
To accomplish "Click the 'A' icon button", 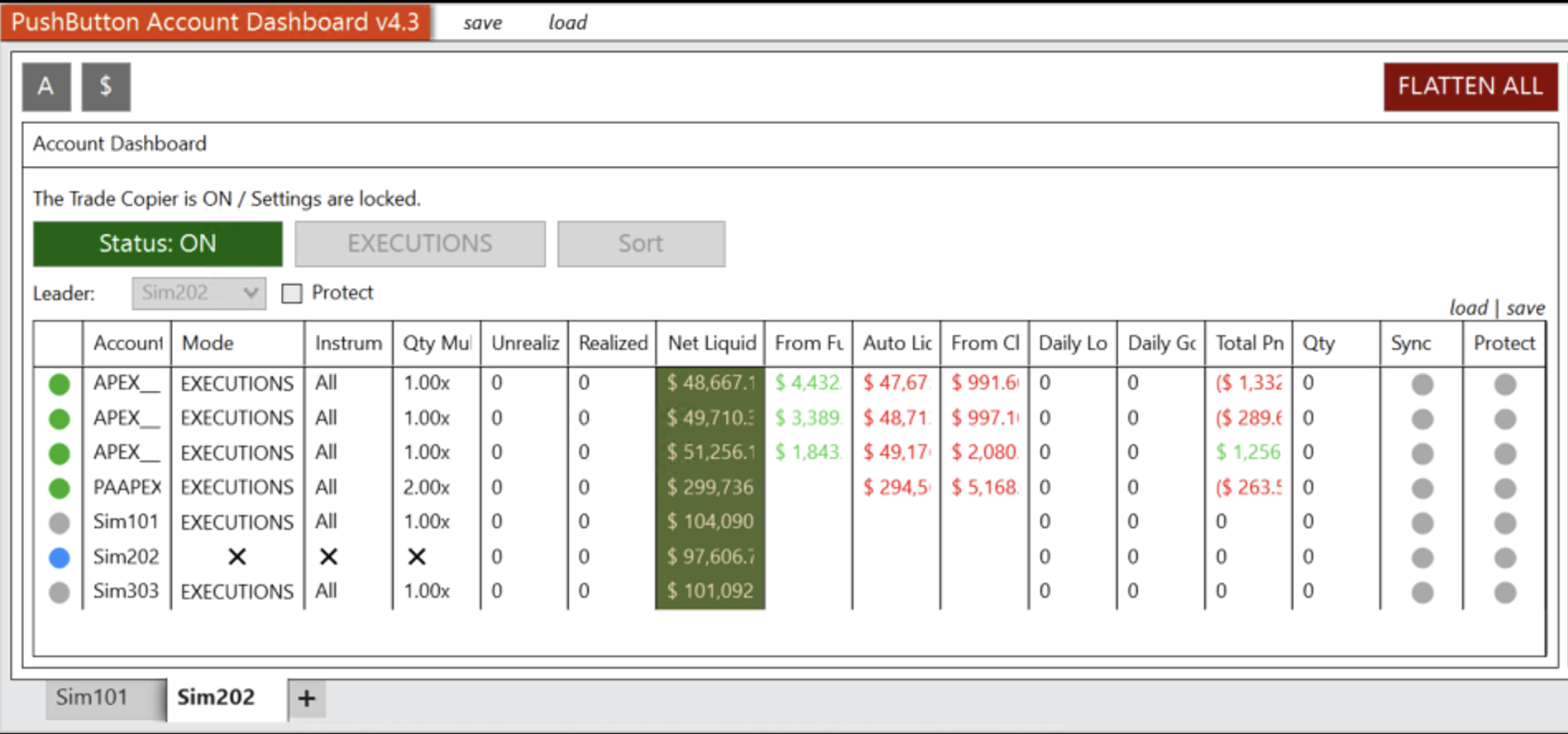I will [46, 87].
